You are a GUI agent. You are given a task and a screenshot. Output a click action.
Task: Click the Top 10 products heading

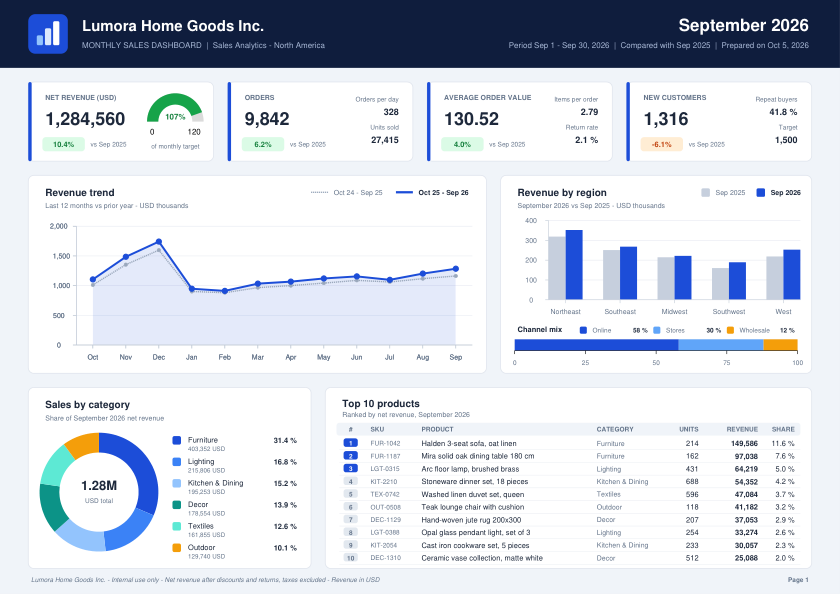381,403
